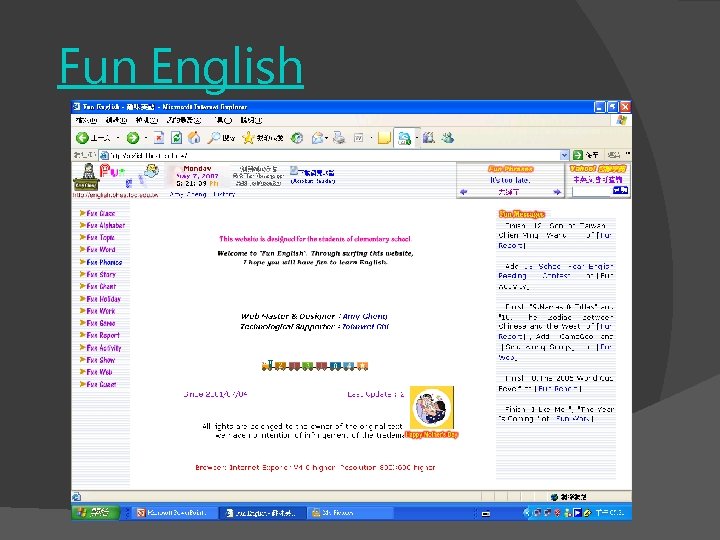Go back with the green Back arrow

(83, 138)
